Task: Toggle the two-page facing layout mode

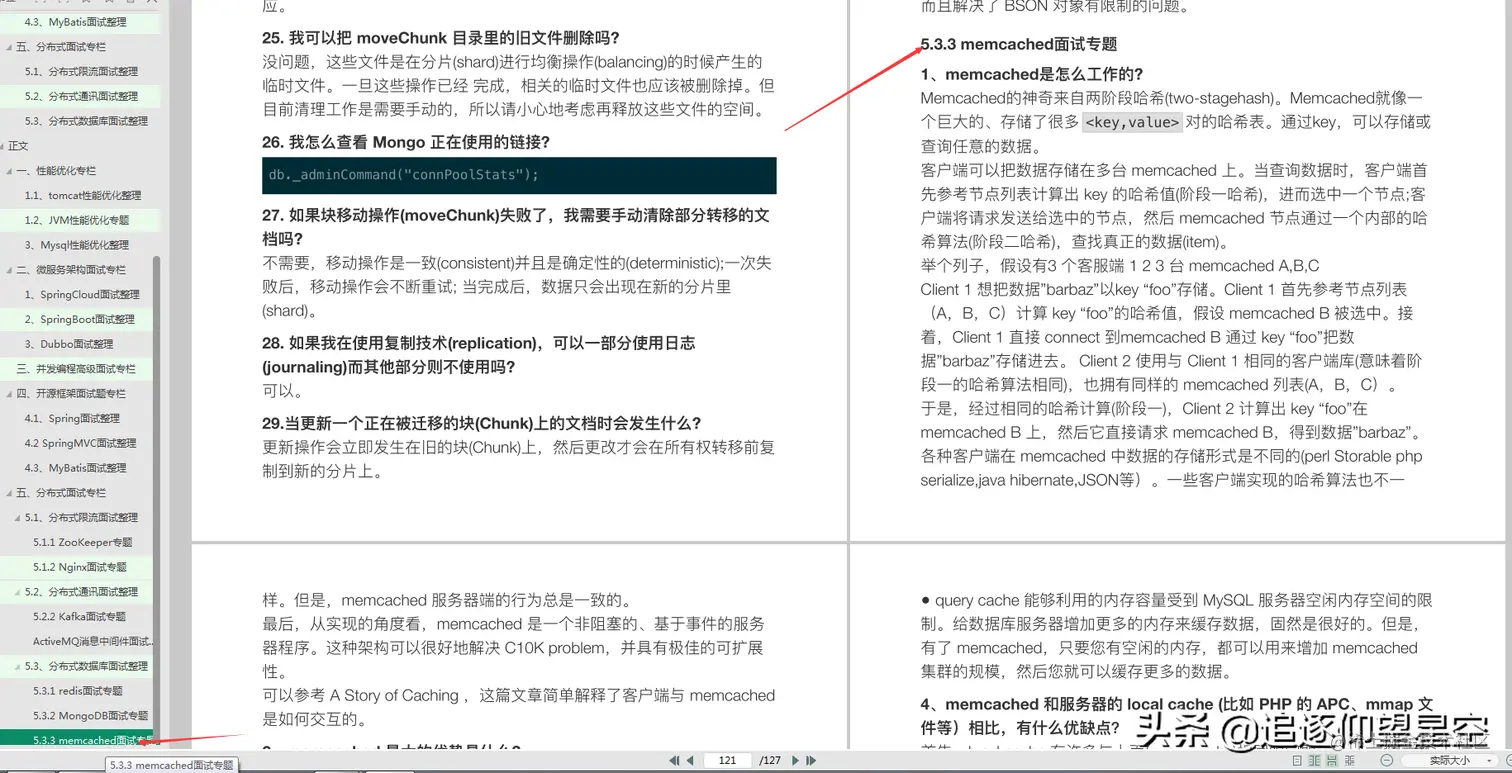Action: pyautogui.click(x=1313, y=760)
